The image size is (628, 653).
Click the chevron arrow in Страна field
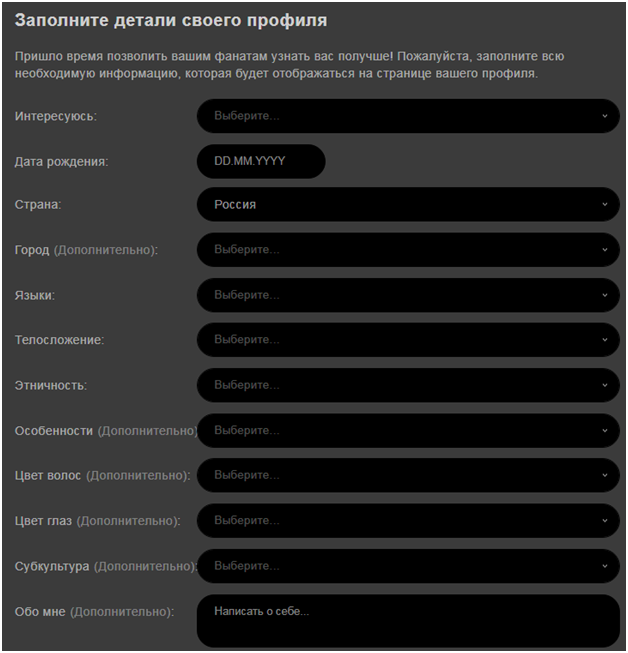(x=605, y=204)
